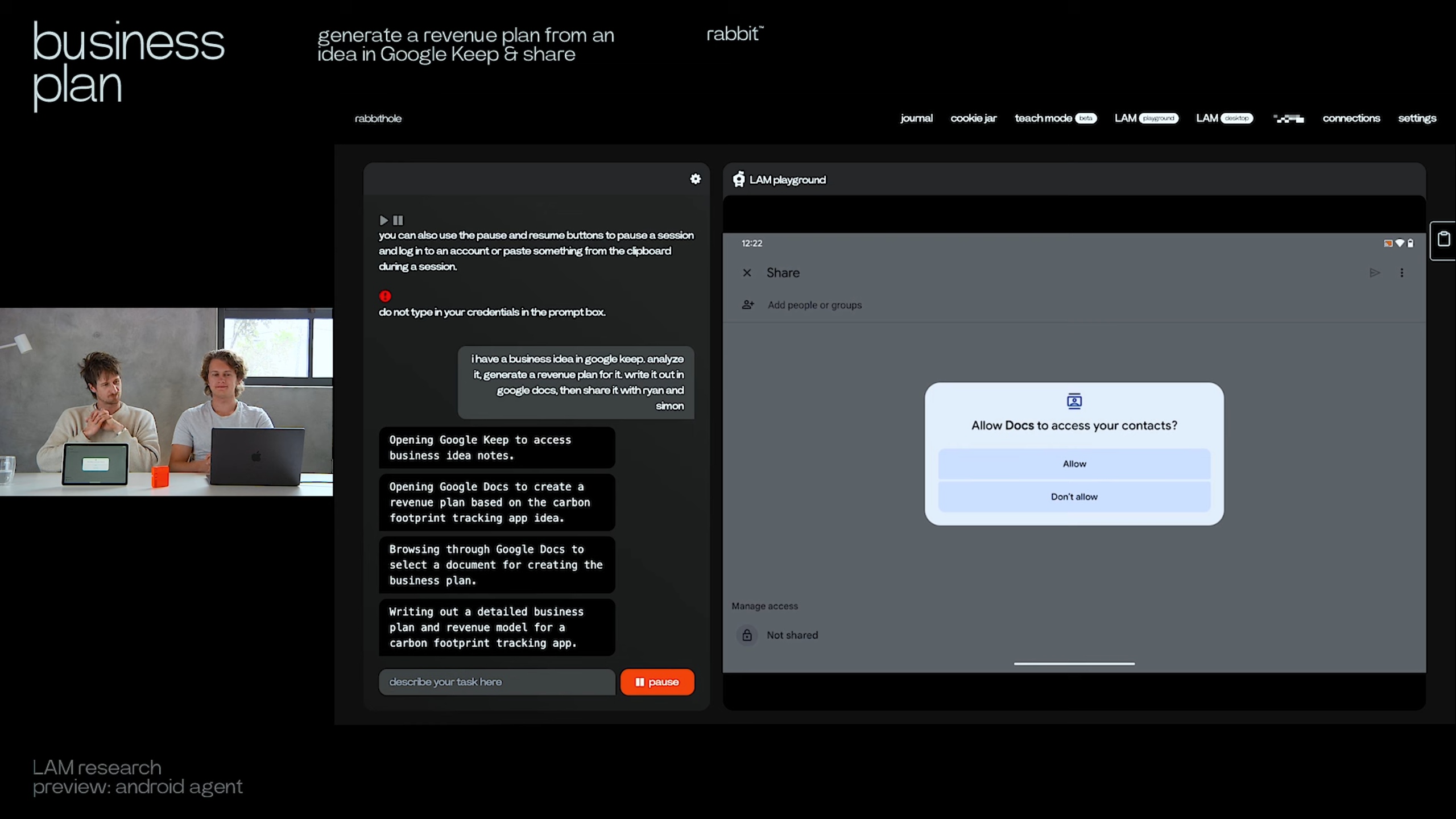Allow Docs to access contacts
Image resolution: width=1456 pixels, height=819 pixels.
point(1074,463)
